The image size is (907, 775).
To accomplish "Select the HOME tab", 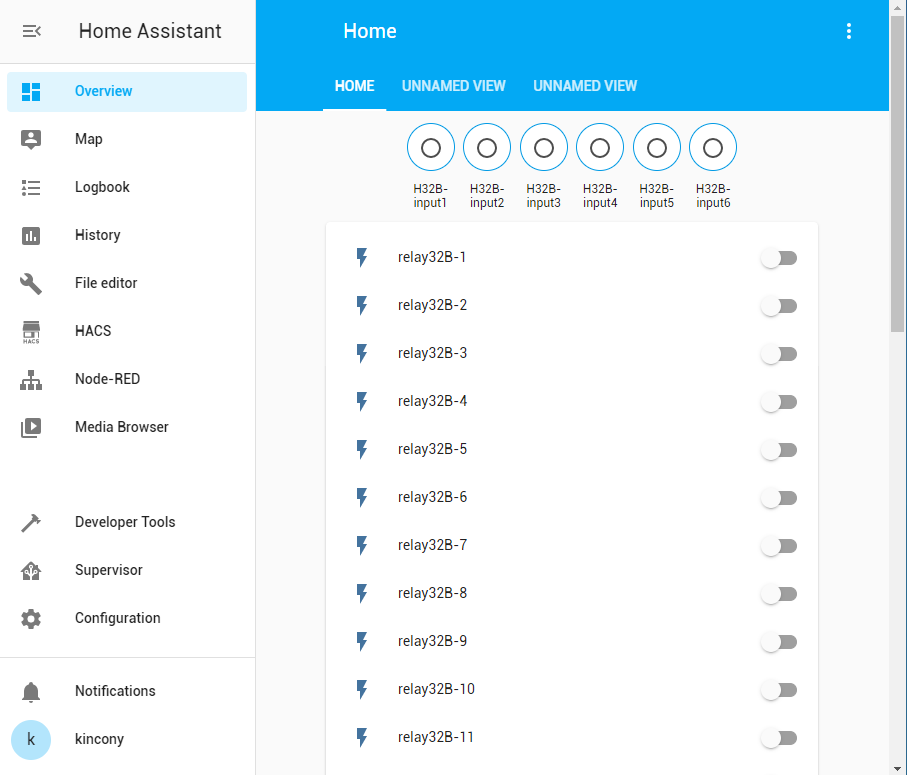I will 354,86.
